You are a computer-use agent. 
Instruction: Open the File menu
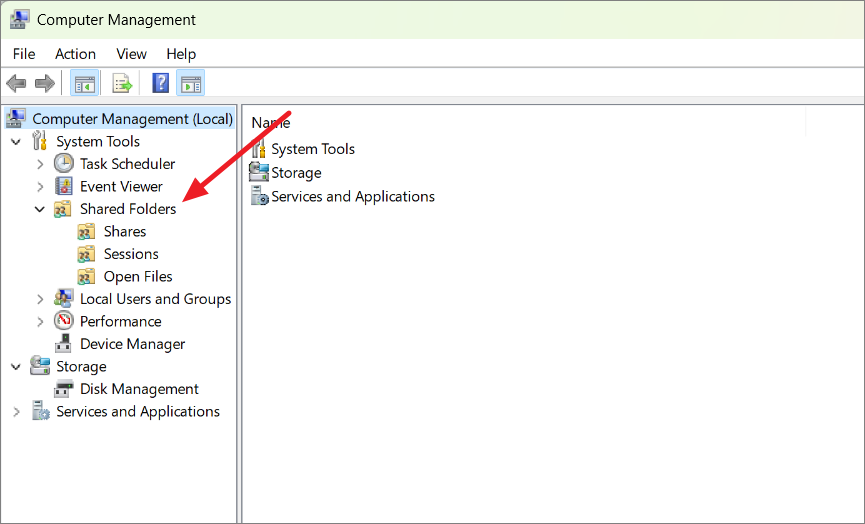24,54
